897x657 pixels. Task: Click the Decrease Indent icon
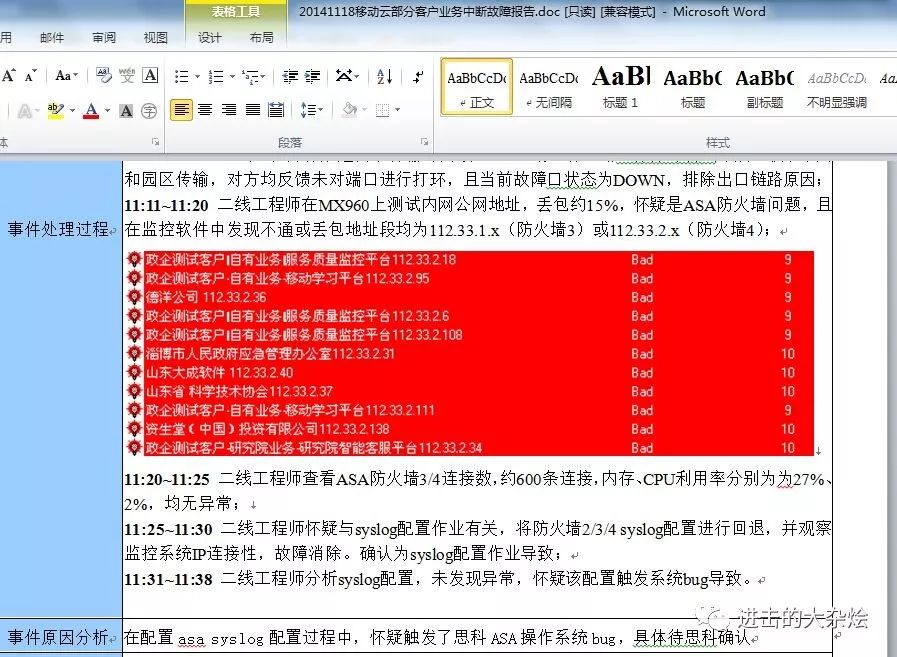click(290, 76)
